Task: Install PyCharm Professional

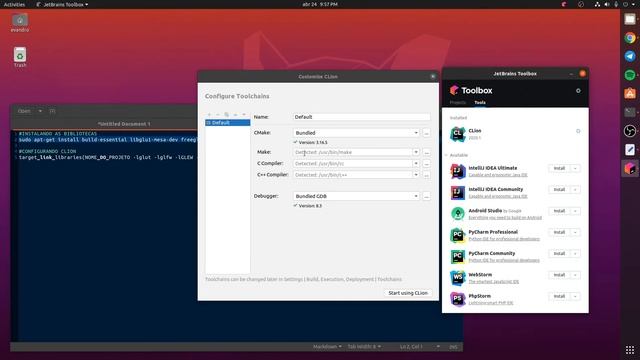Action: click(x=559, y=232)
